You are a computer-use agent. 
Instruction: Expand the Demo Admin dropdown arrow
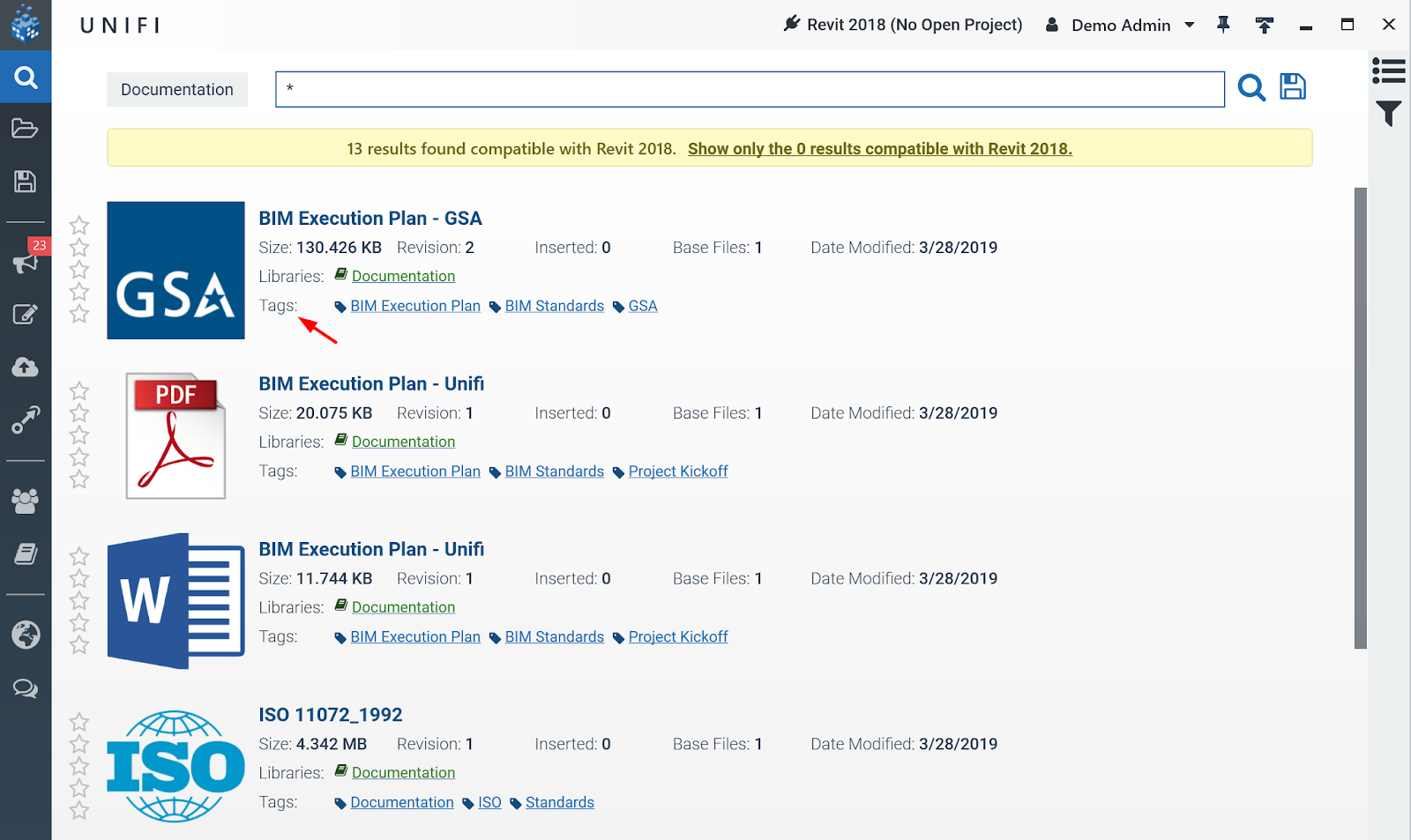point(1190,25)
